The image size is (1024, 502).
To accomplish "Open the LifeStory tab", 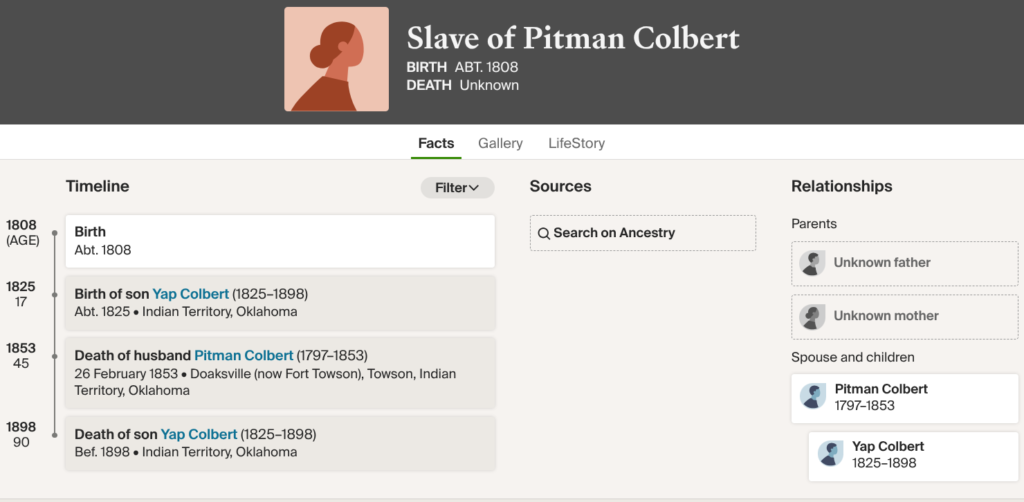I will (576, 143).
